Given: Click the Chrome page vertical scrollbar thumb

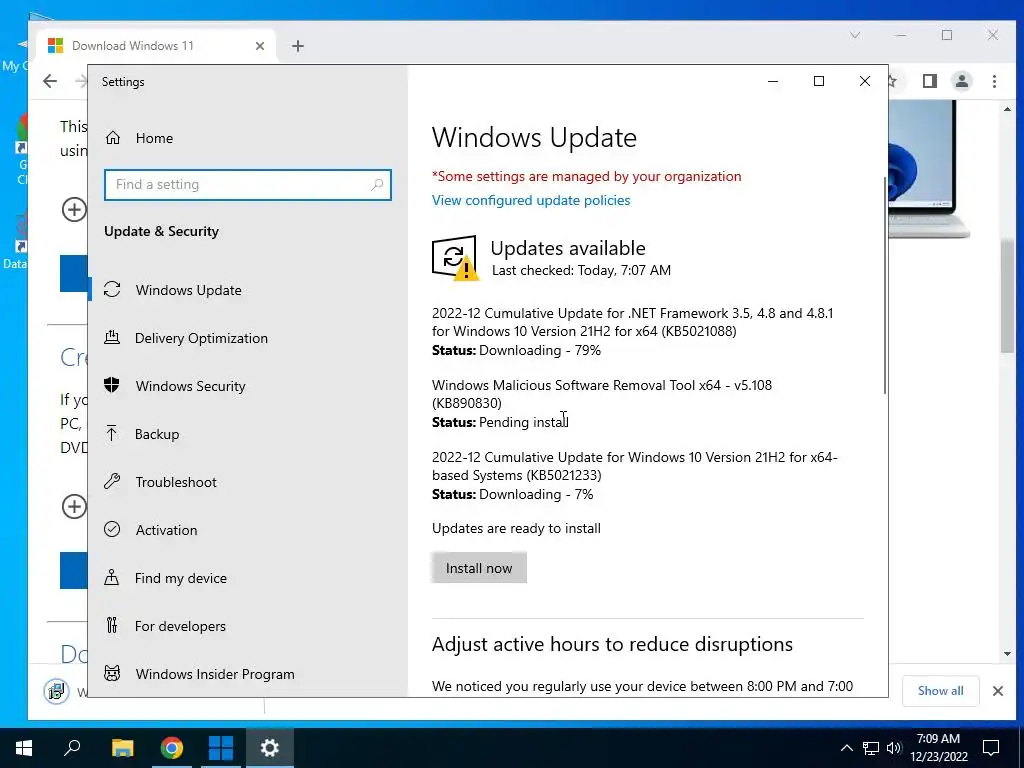Looking at the screenshot, I should pyautogui.click(x=1007, y=296).
